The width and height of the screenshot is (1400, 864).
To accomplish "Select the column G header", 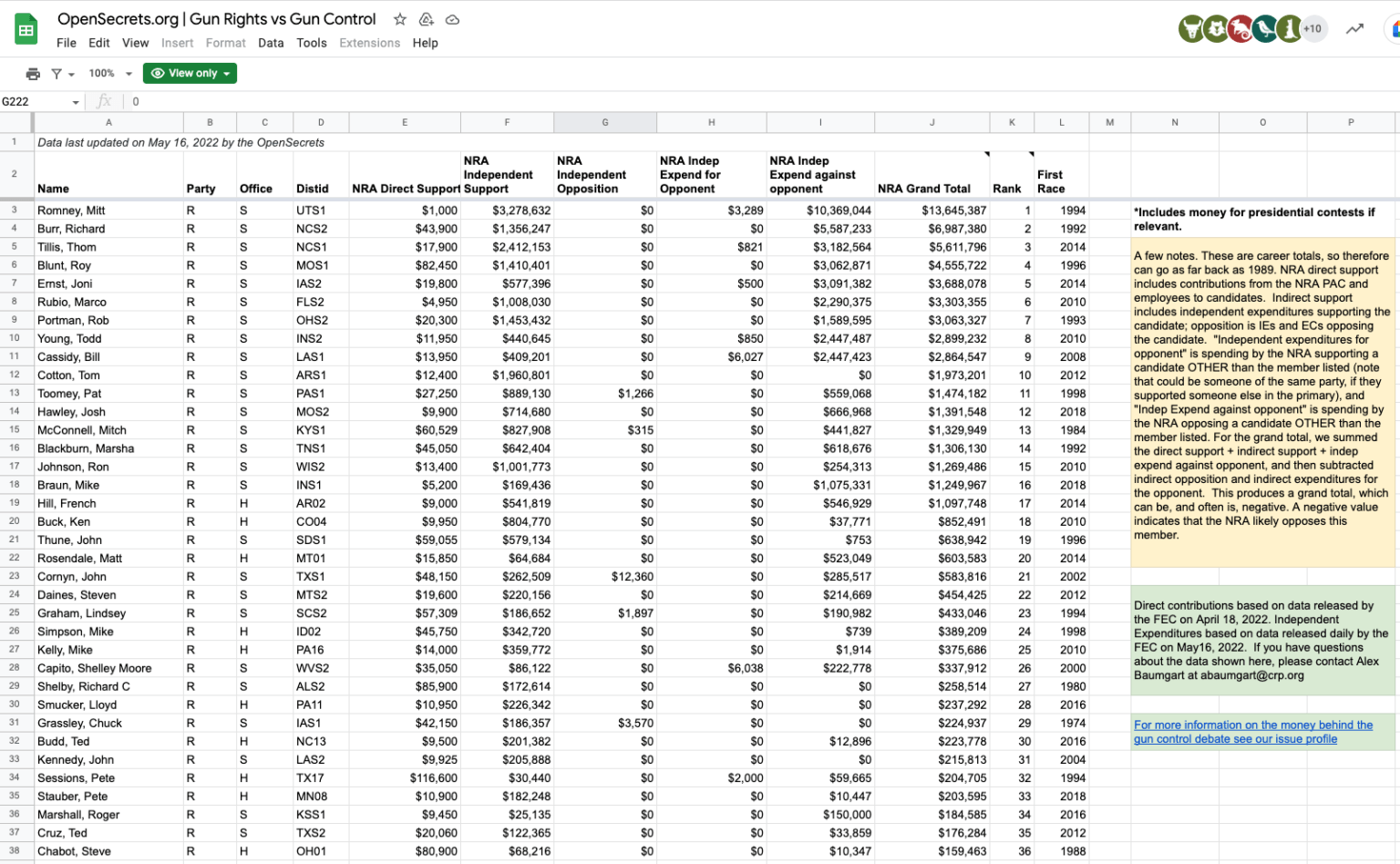I will [605, 122].
